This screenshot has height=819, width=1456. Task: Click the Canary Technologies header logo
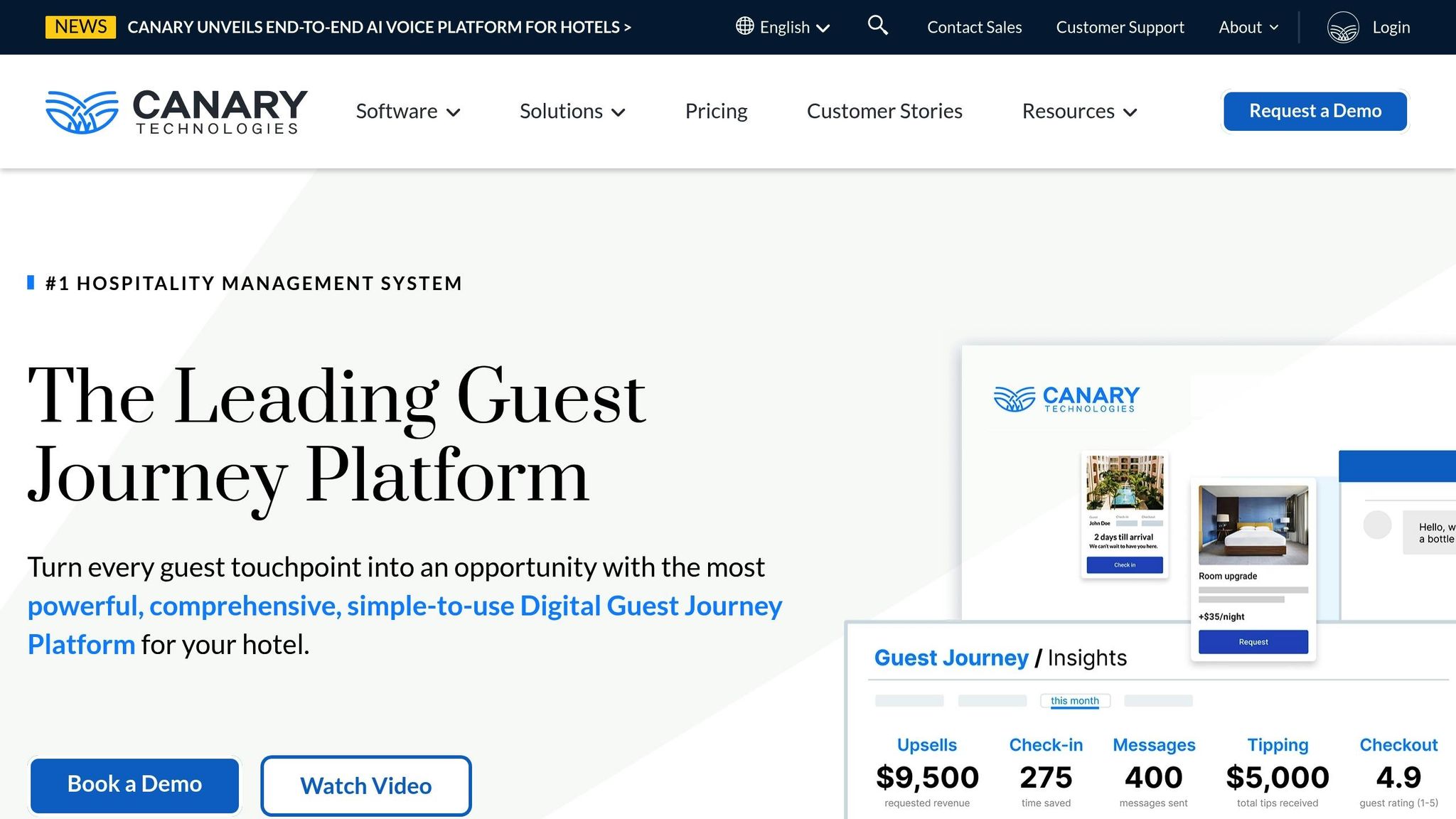point(176,112)
